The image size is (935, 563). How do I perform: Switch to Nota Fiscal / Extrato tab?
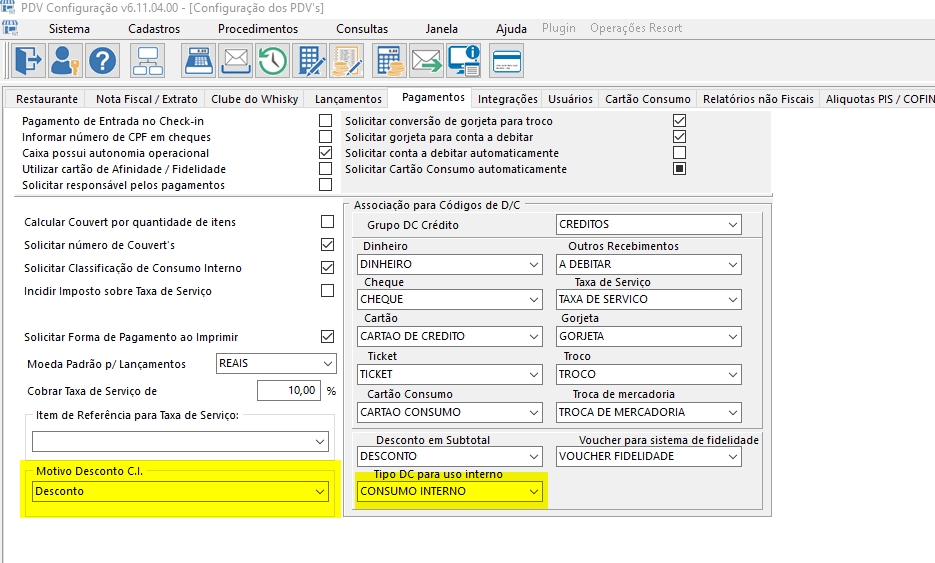[x=147, y=99]
